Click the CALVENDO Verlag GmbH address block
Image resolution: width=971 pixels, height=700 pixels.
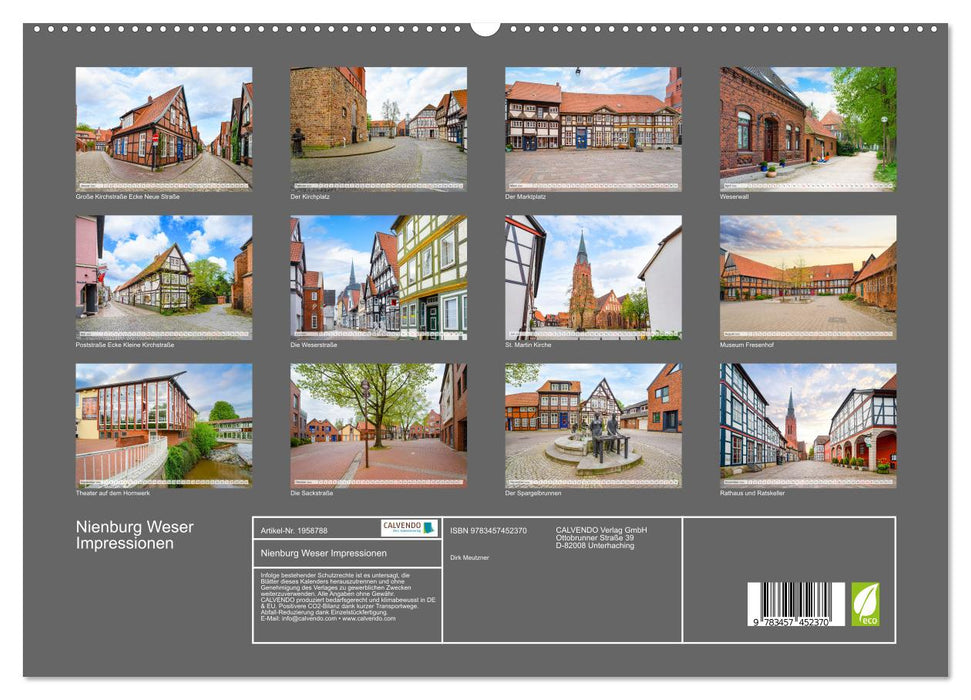(x=601, y=537)
